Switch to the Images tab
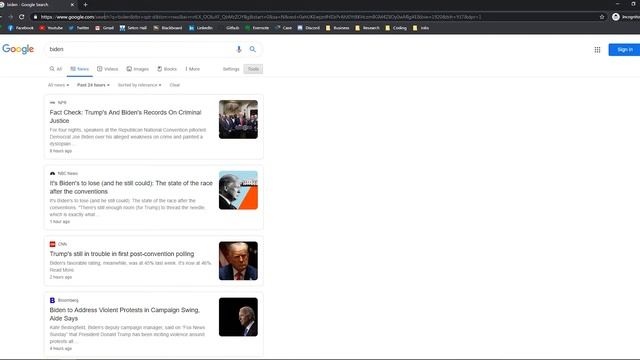Image resolution: width=640 pixels, height=360 pixels. click(138, 69)
